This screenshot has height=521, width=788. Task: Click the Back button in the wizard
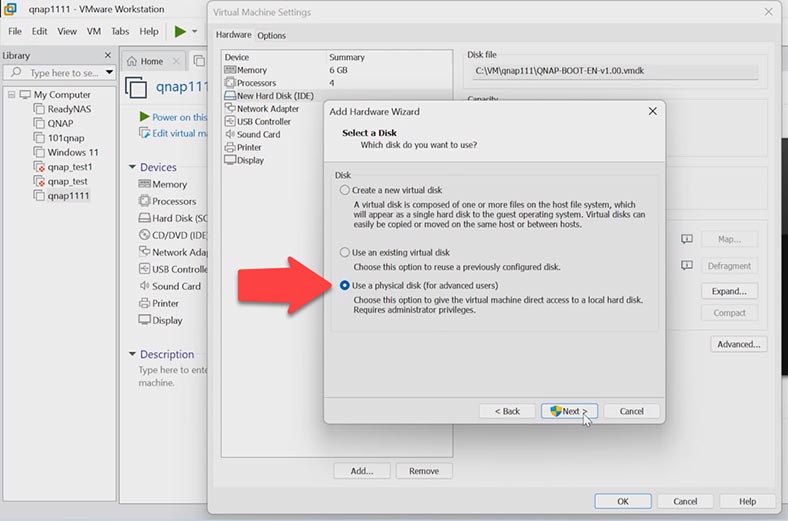point(507,411)
